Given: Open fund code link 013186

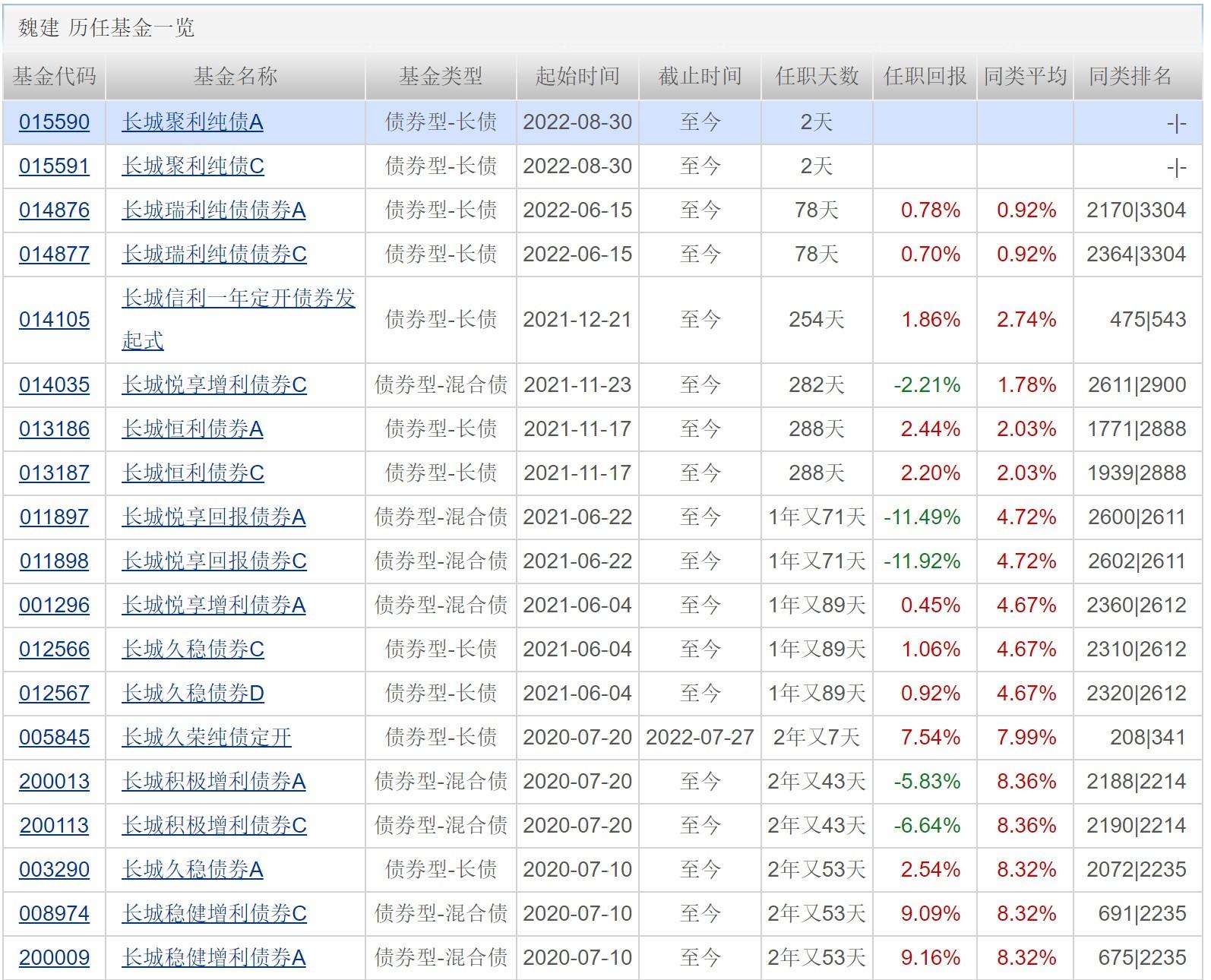Looking at the screenshot, I should click(x=54, y=428).
